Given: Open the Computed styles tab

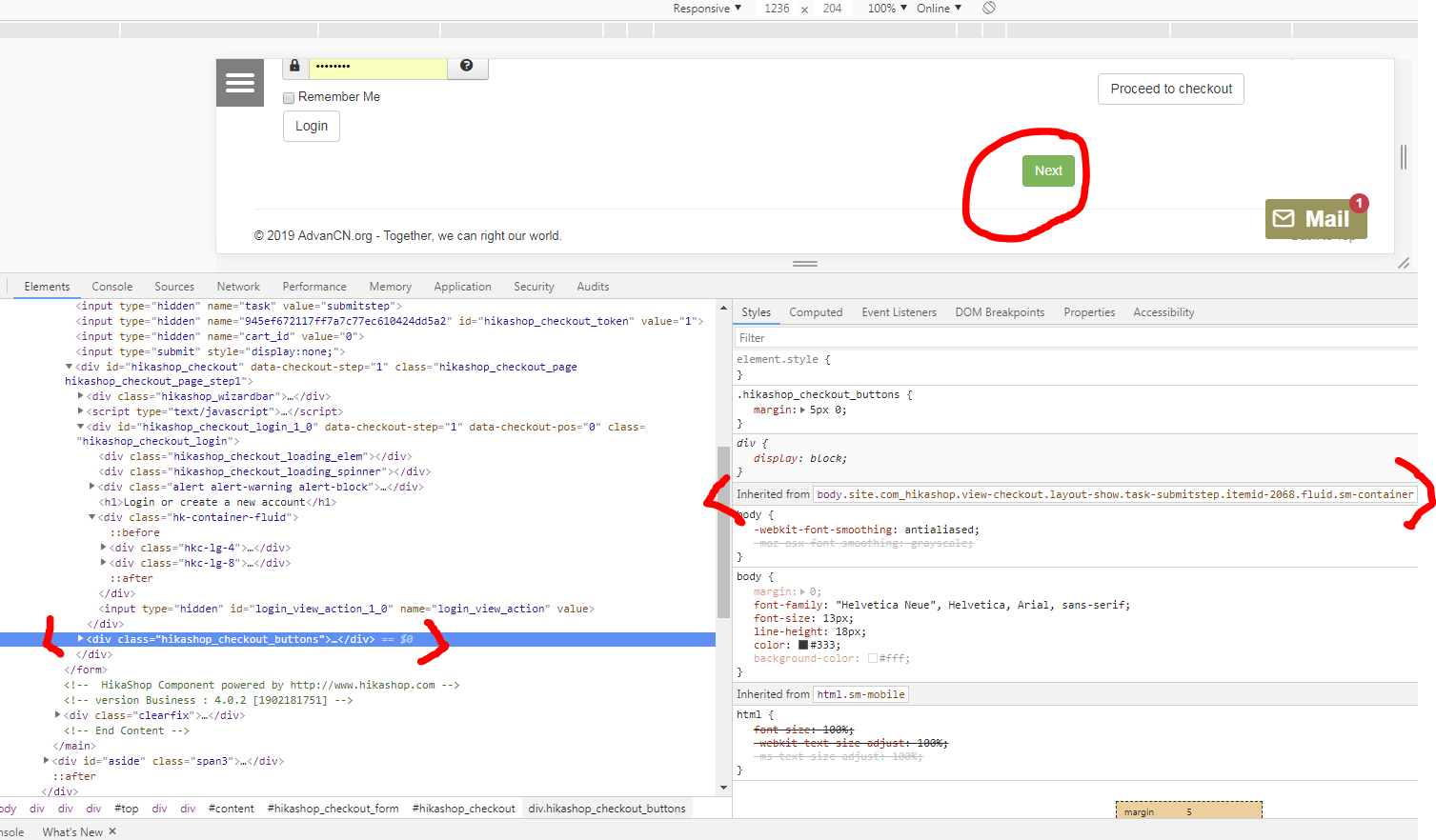Looking at the screenshot, I should (816, 312).
